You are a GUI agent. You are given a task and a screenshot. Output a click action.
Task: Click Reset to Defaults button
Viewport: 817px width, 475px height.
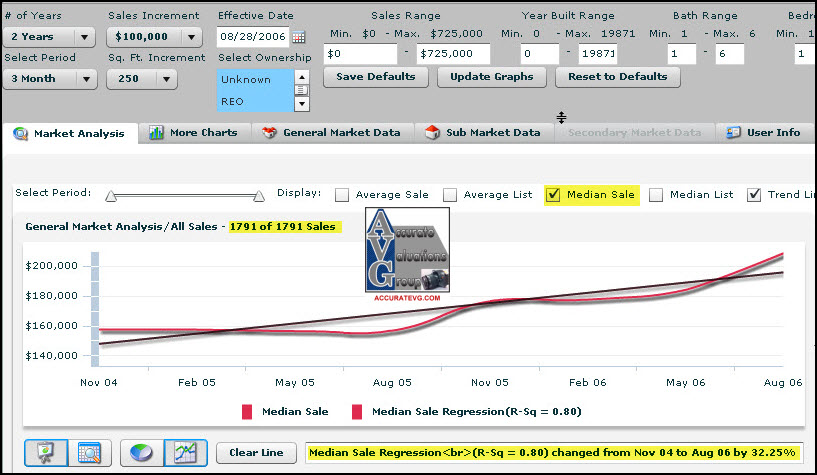pos(618,77)
